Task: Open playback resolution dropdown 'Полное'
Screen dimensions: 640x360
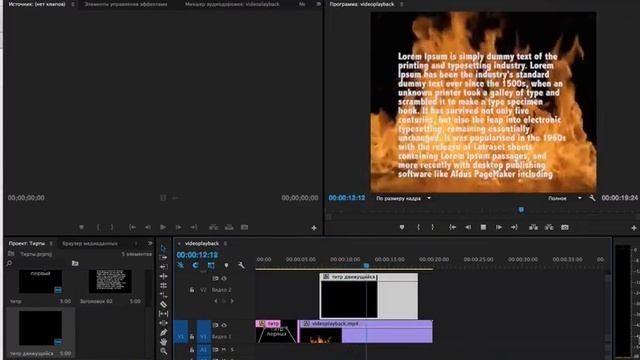Action: [x=564, y=198]
